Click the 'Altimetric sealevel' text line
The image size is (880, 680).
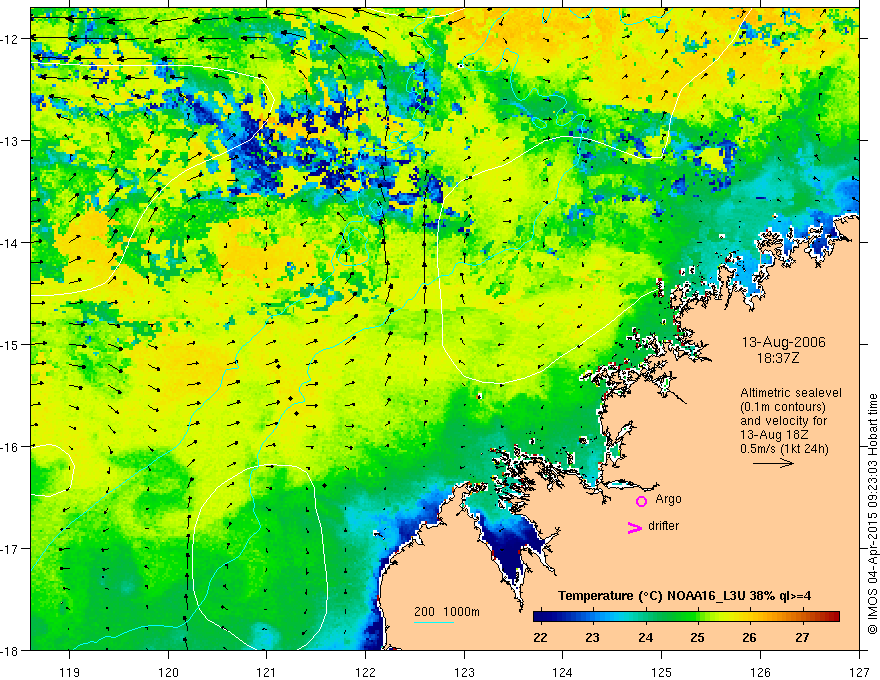(x=791, y=393)
